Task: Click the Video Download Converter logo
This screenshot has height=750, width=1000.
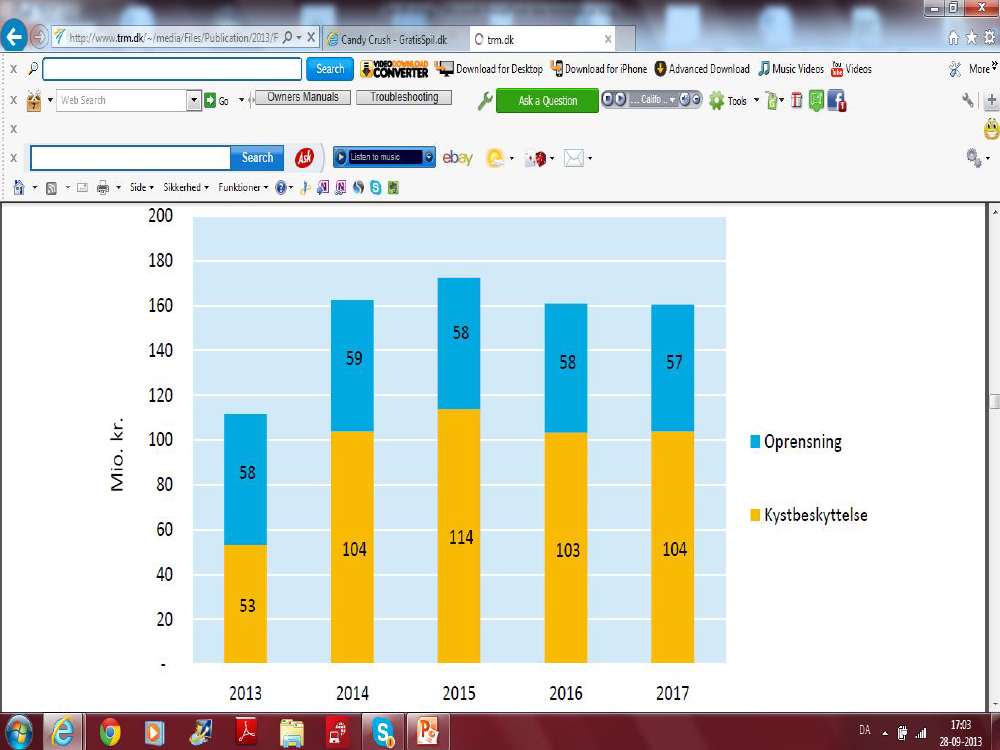Action: [x=394, y=69]
